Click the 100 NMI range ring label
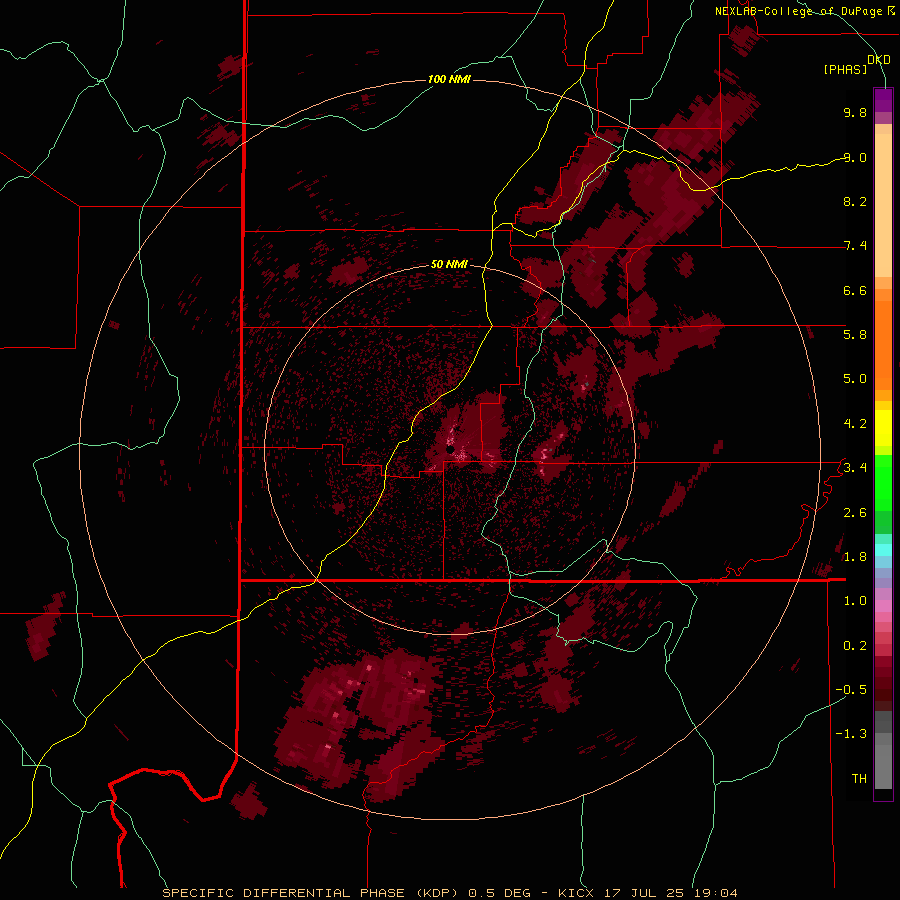This screenshot has height=900, width=900. coord(449,79)
